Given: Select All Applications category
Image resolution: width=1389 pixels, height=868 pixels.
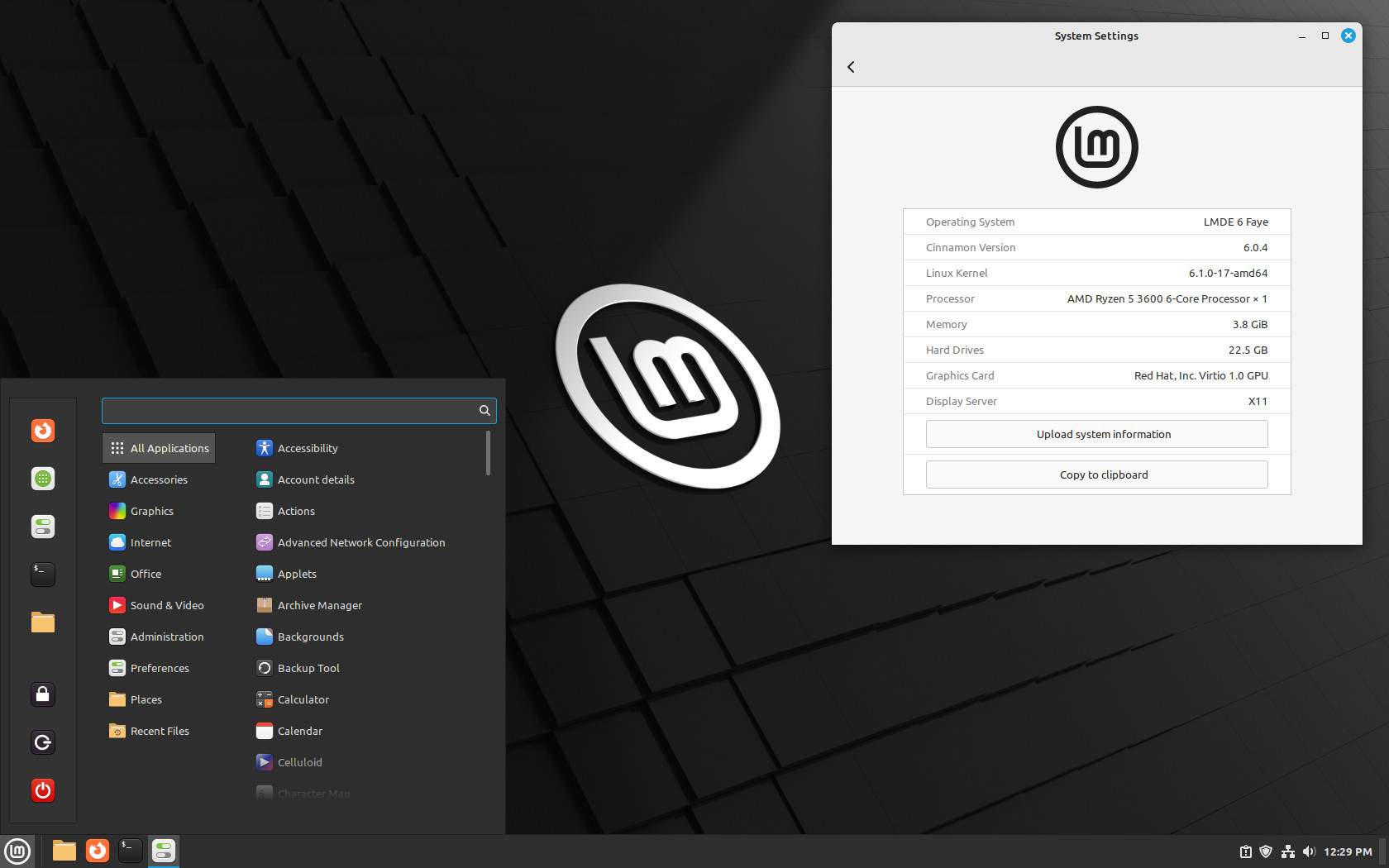Looking at the screenshot, I should click(x=159, y=448).
